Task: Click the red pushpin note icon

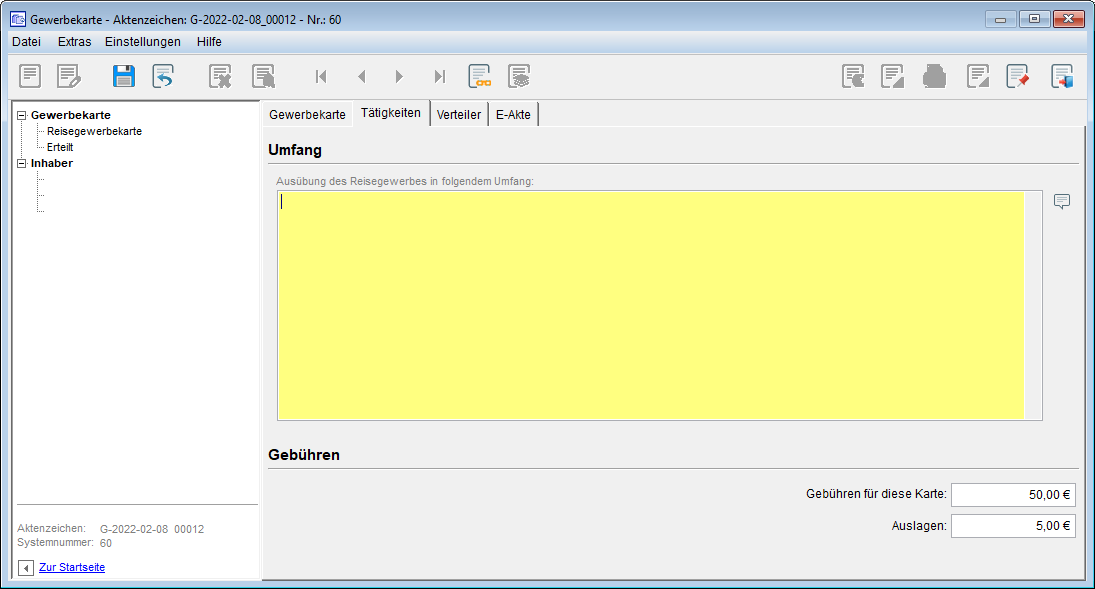Action: point(1018,76)
